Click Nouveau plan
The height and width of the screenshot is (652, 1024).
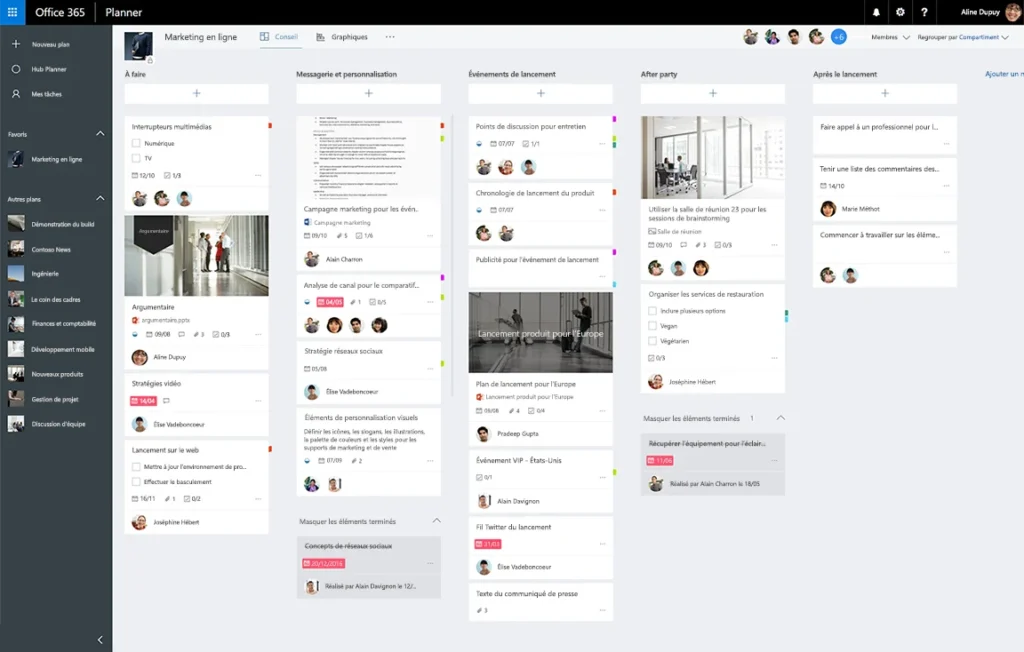click(50, 44)
